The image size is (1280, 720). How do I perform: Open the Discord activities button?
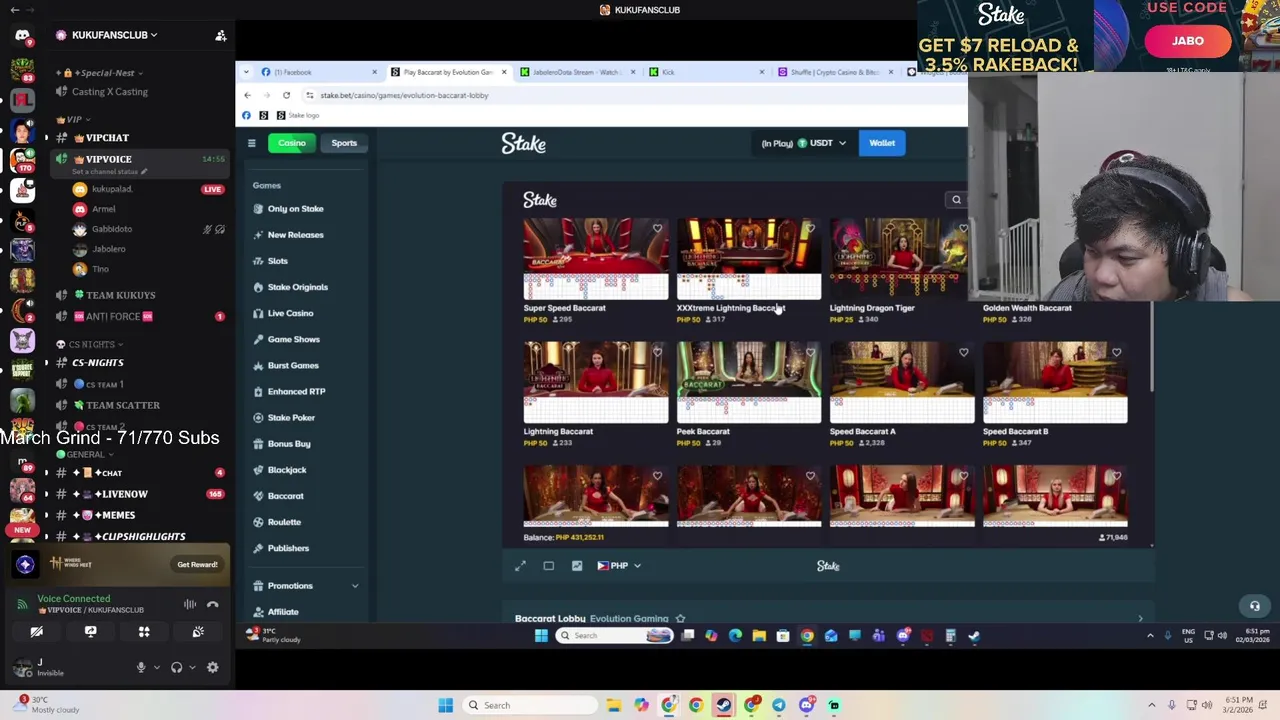144,632
